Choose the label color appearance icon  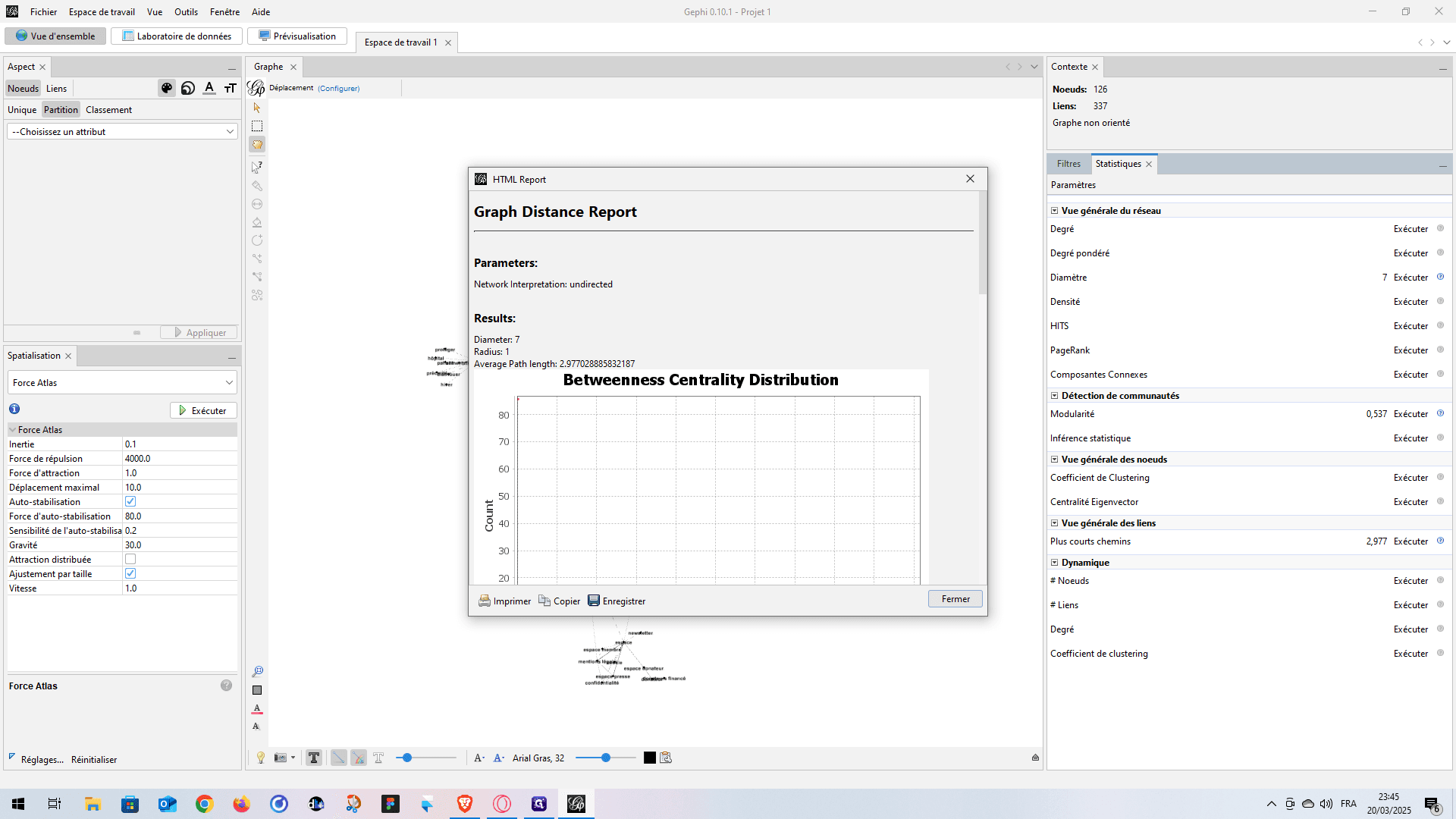pos(209,88)
